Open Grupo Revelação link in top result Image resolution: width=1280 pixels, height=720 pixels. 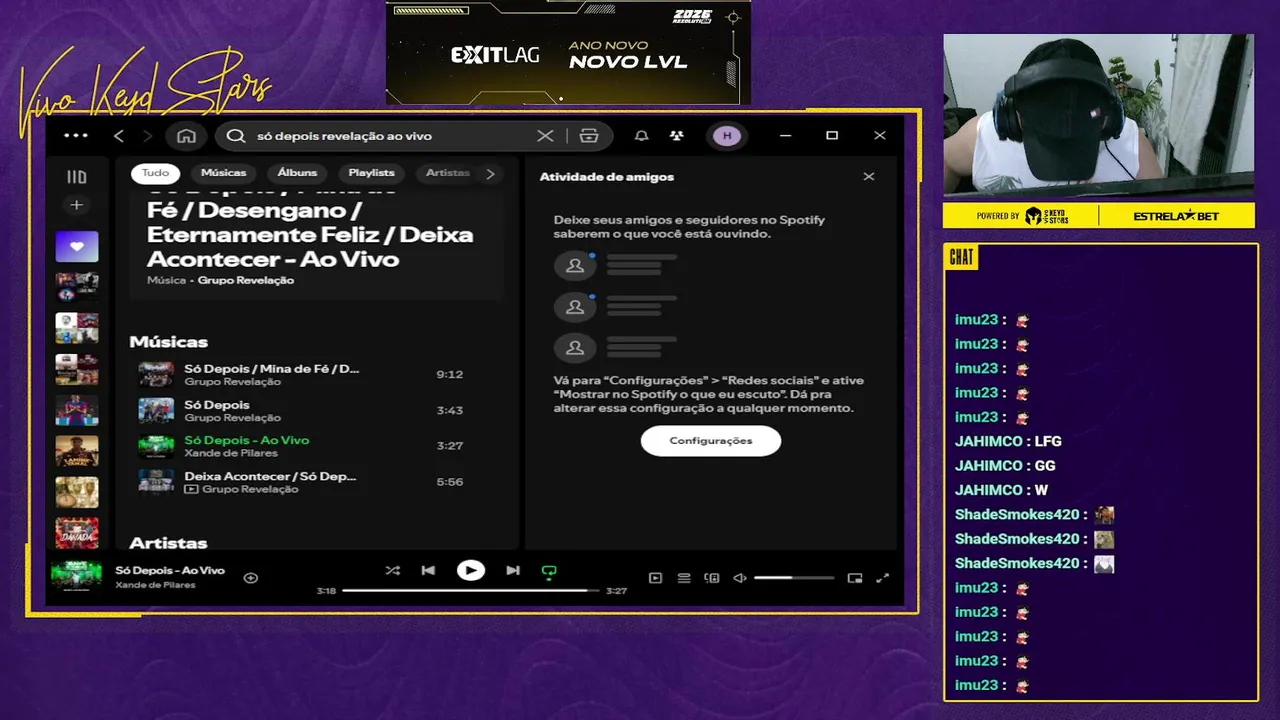pyautogui.click(x=246, y=281)
